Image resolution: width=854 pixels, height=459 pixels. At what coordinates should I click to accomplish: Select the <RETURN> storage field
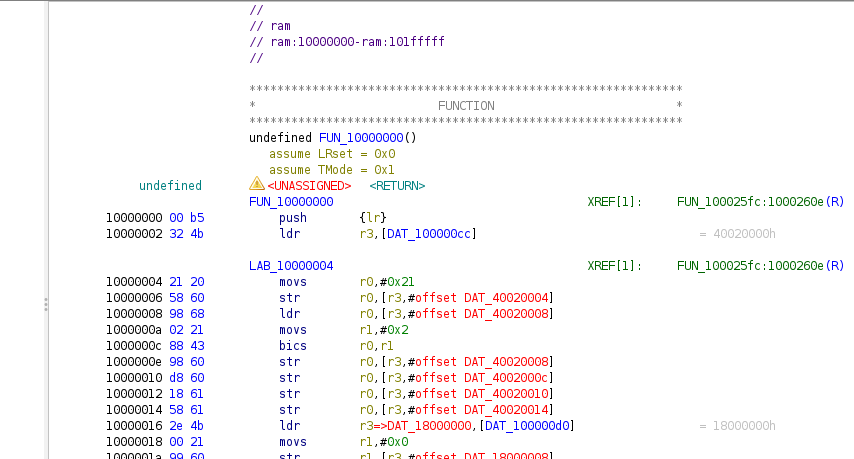(x=397, y=186)
